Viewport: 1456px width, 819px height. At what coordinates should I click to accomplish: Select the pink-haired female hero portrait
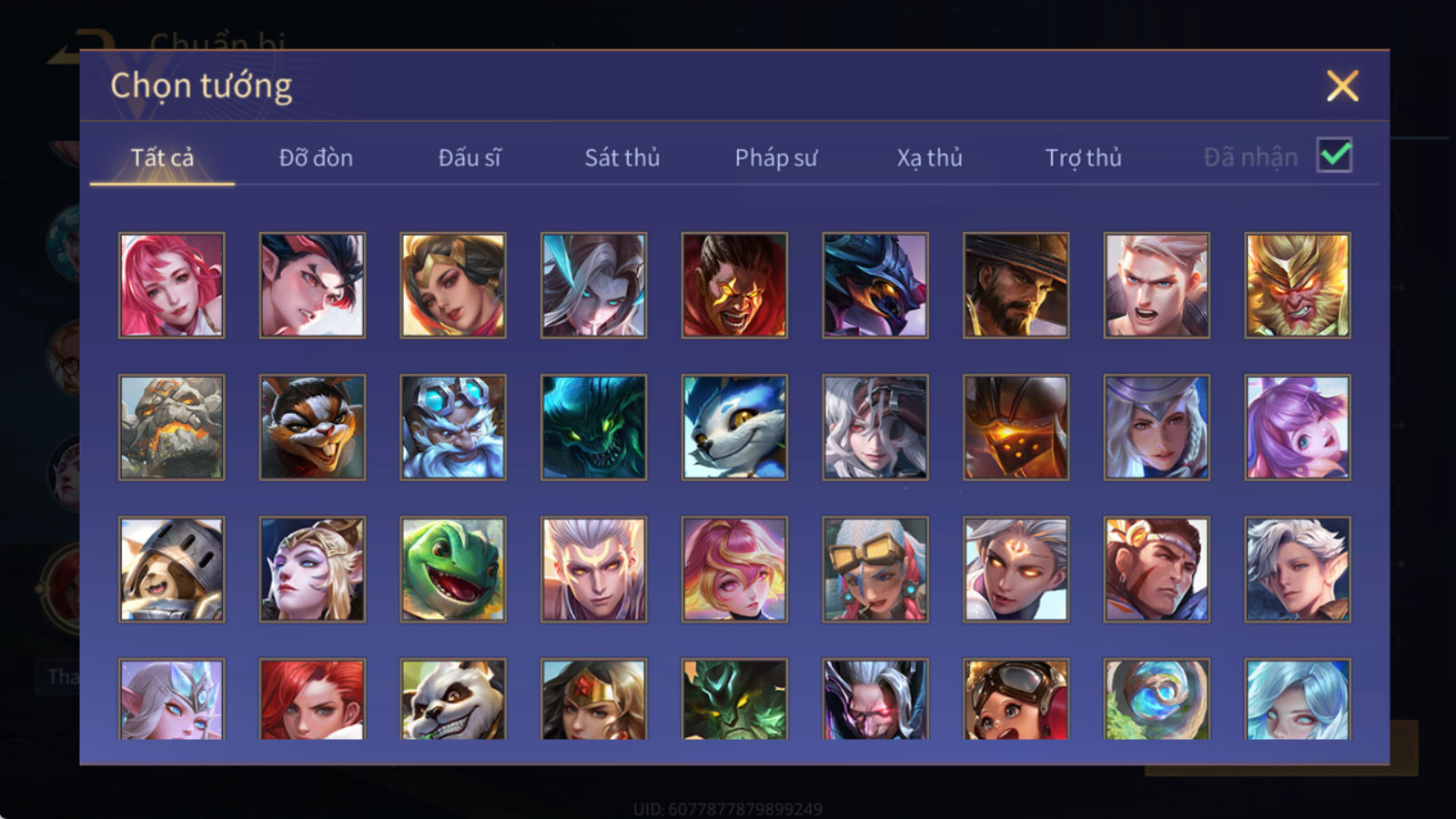coord(171,285)
